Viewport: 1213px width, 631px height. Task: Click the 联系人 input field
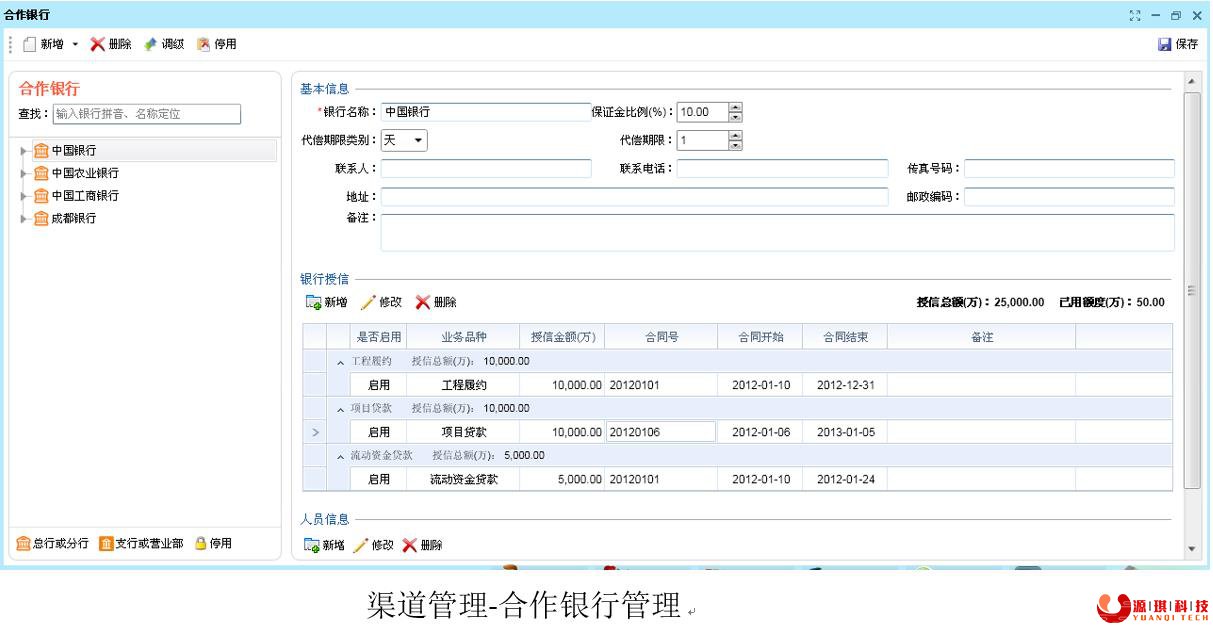tap(486, 169)
